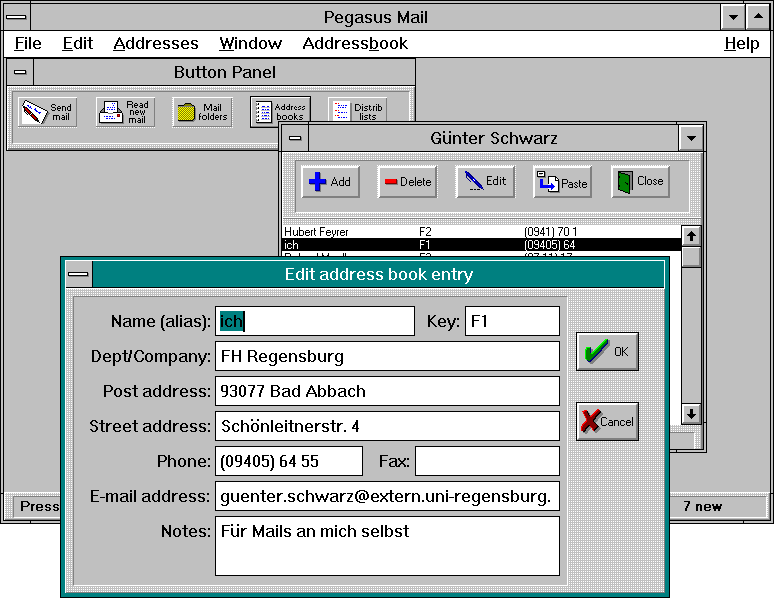Screen dimensions: 774x598
Task: Open the Window menu
Action: click(251, 43)
